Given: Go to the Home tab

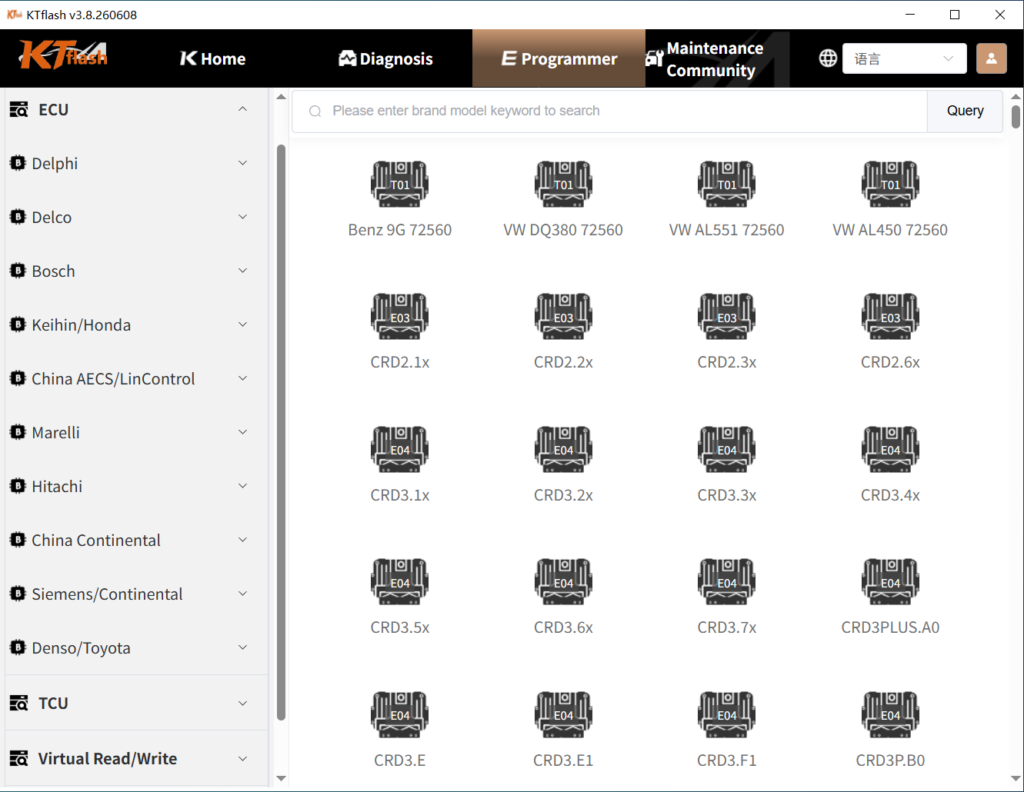Looking at the screenshot, I should (x=213, y=59).
